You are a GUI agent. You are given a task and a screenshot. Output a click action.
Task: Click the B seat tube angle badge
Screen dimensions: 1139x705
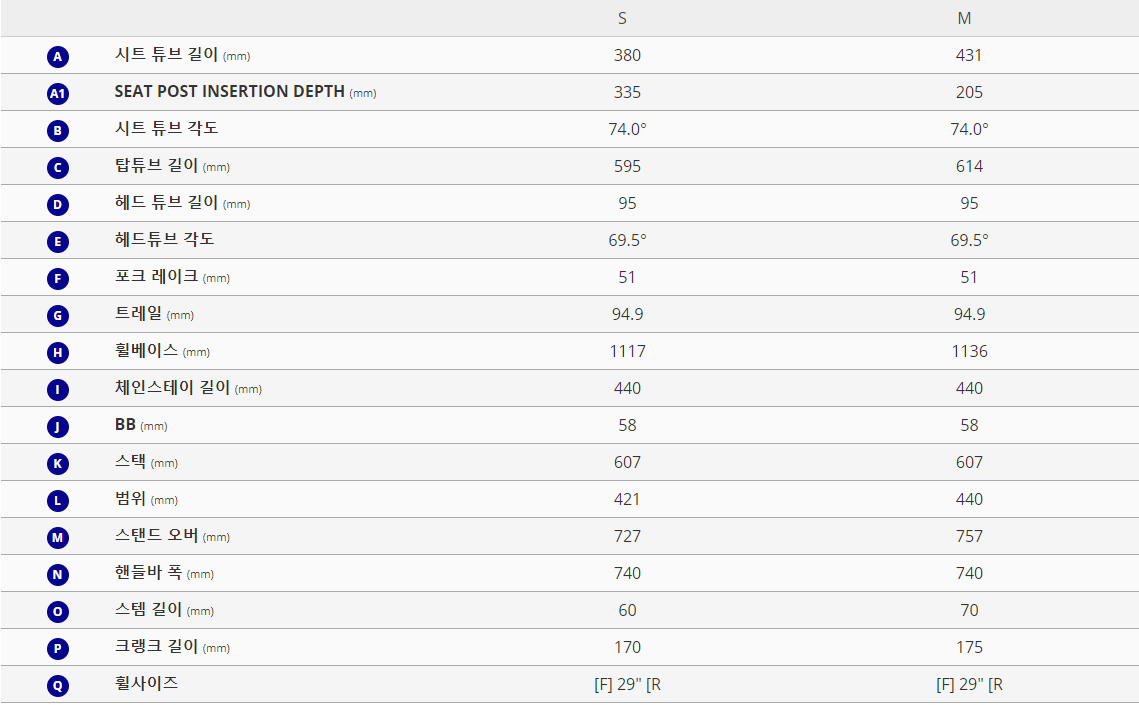click(58, 131)
